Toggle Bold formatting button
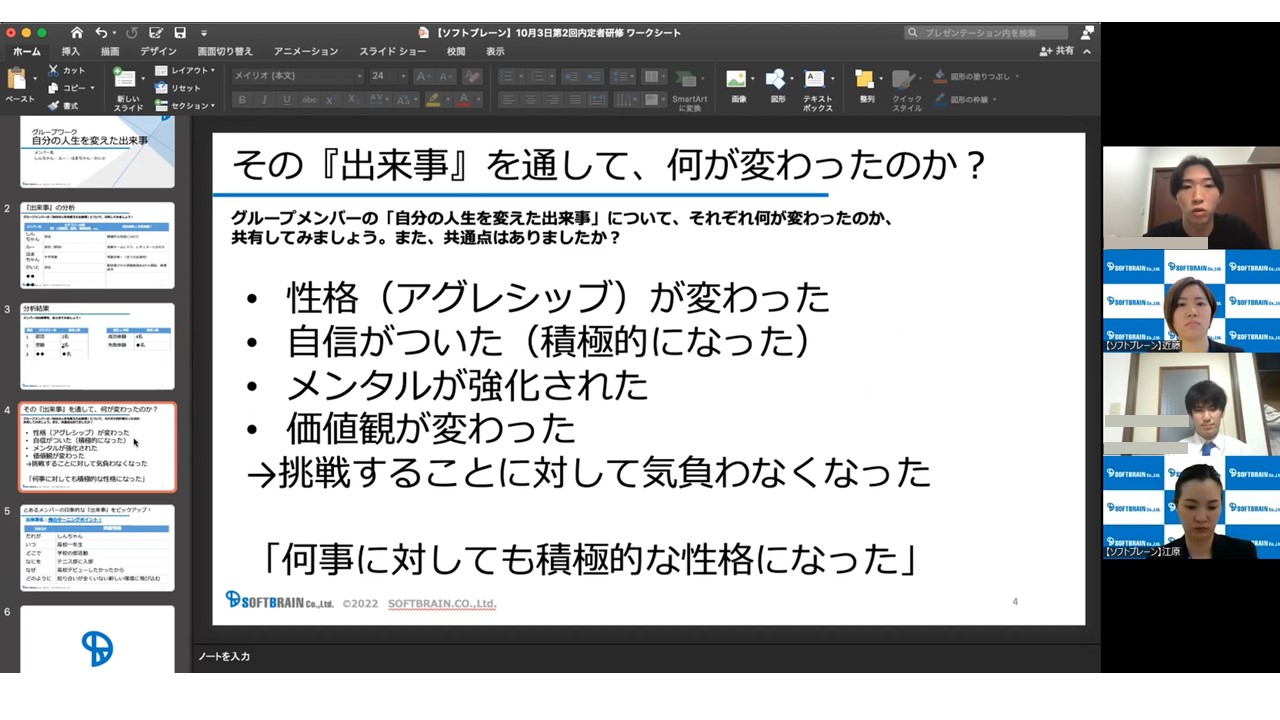The image size is (1280, 720). (242, 100)
